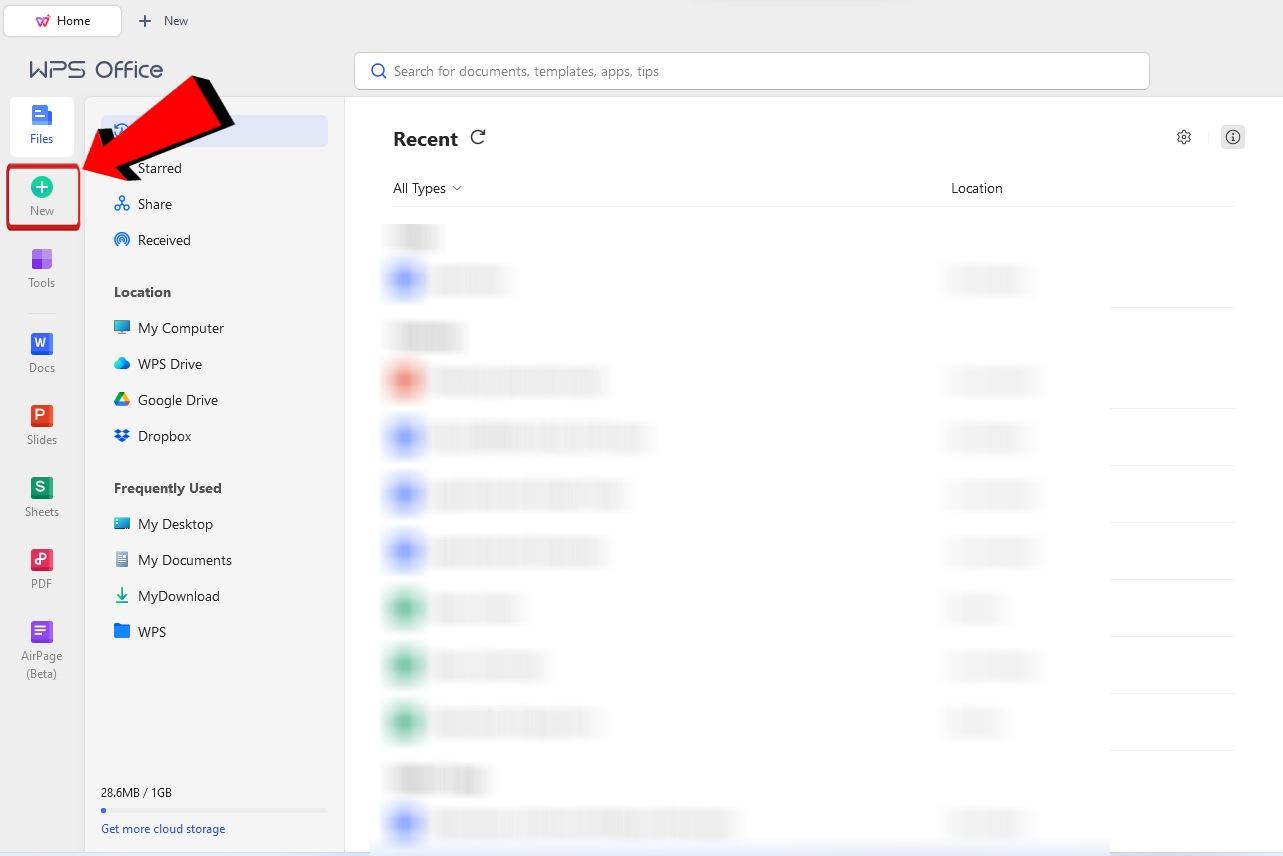
Task: Select the Starred filter
Action: click(159, 168)
